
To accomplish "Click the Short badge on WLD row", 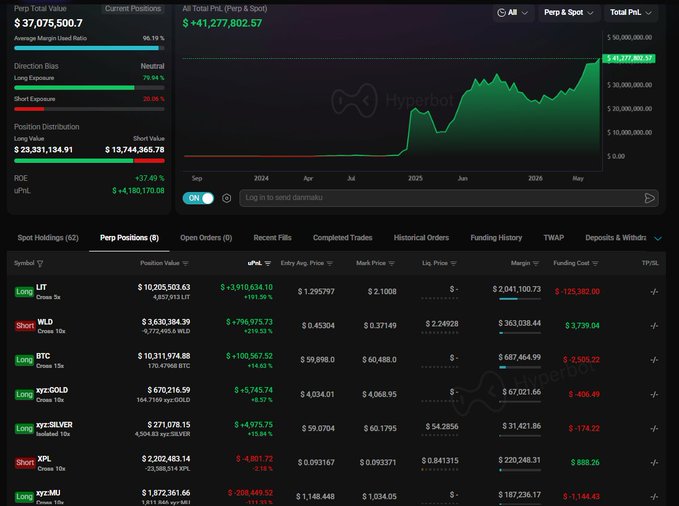I will click(x=25, y=326).
